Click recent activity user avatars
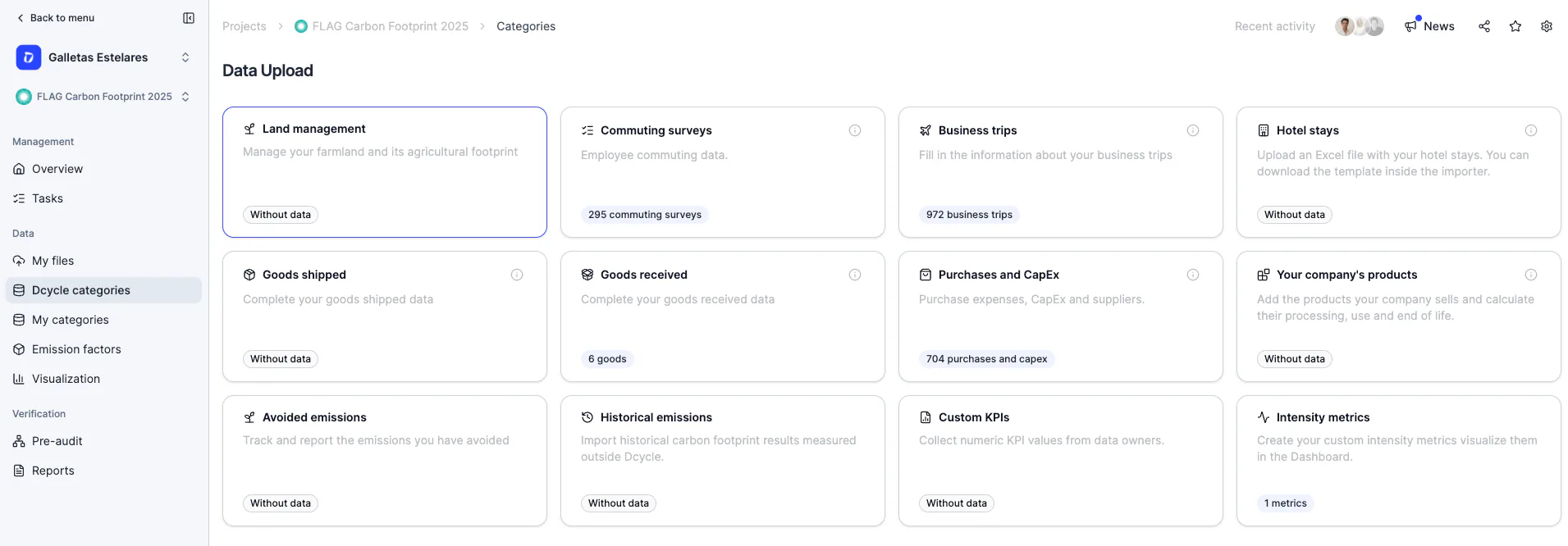This screenshot has height=546, width=1568. (x=1360, y=26)
